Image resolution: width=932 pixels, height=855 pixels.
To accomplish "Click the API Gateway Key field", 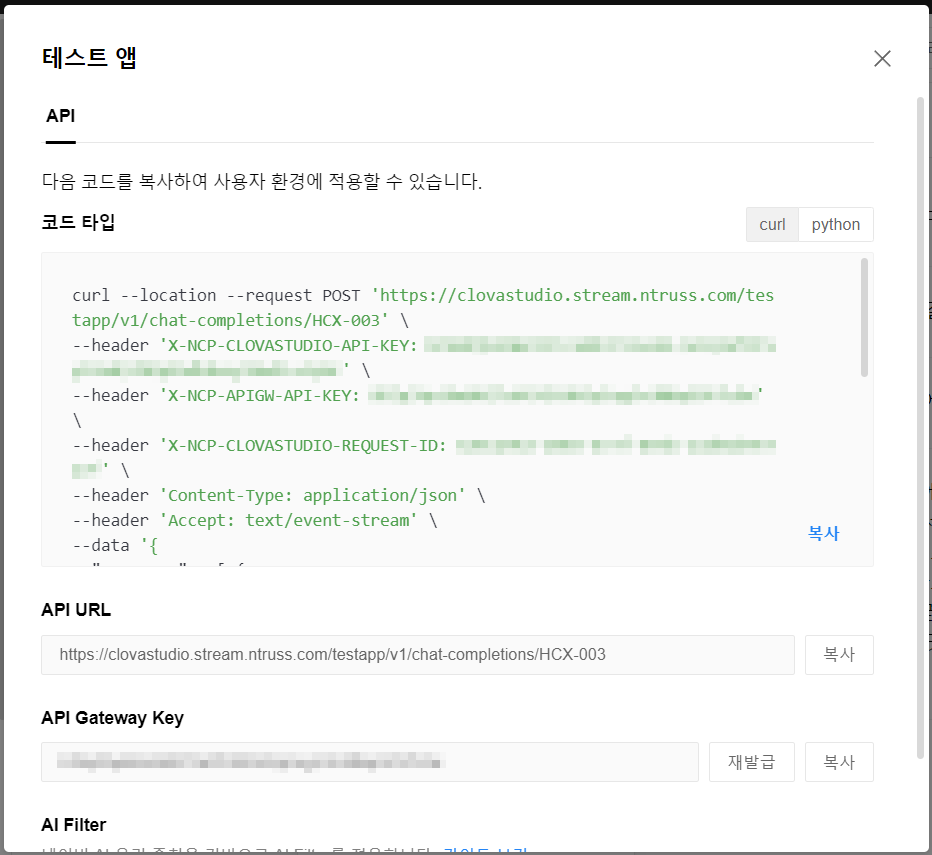I will tap(370, 762).
